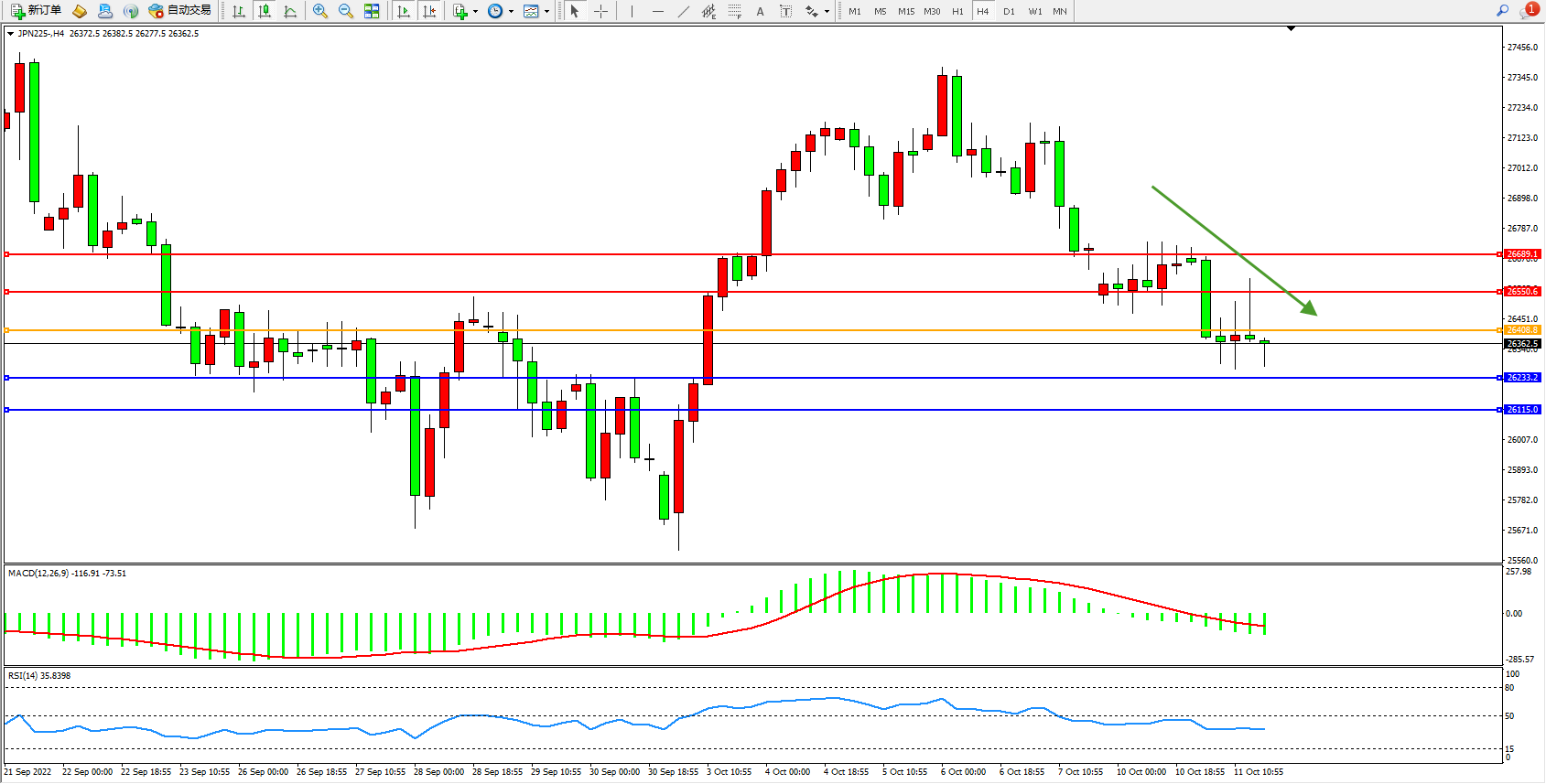Click the 26689.1 red price level label
This screenshot has height=784, width=1546.
tap(1522, 254)
